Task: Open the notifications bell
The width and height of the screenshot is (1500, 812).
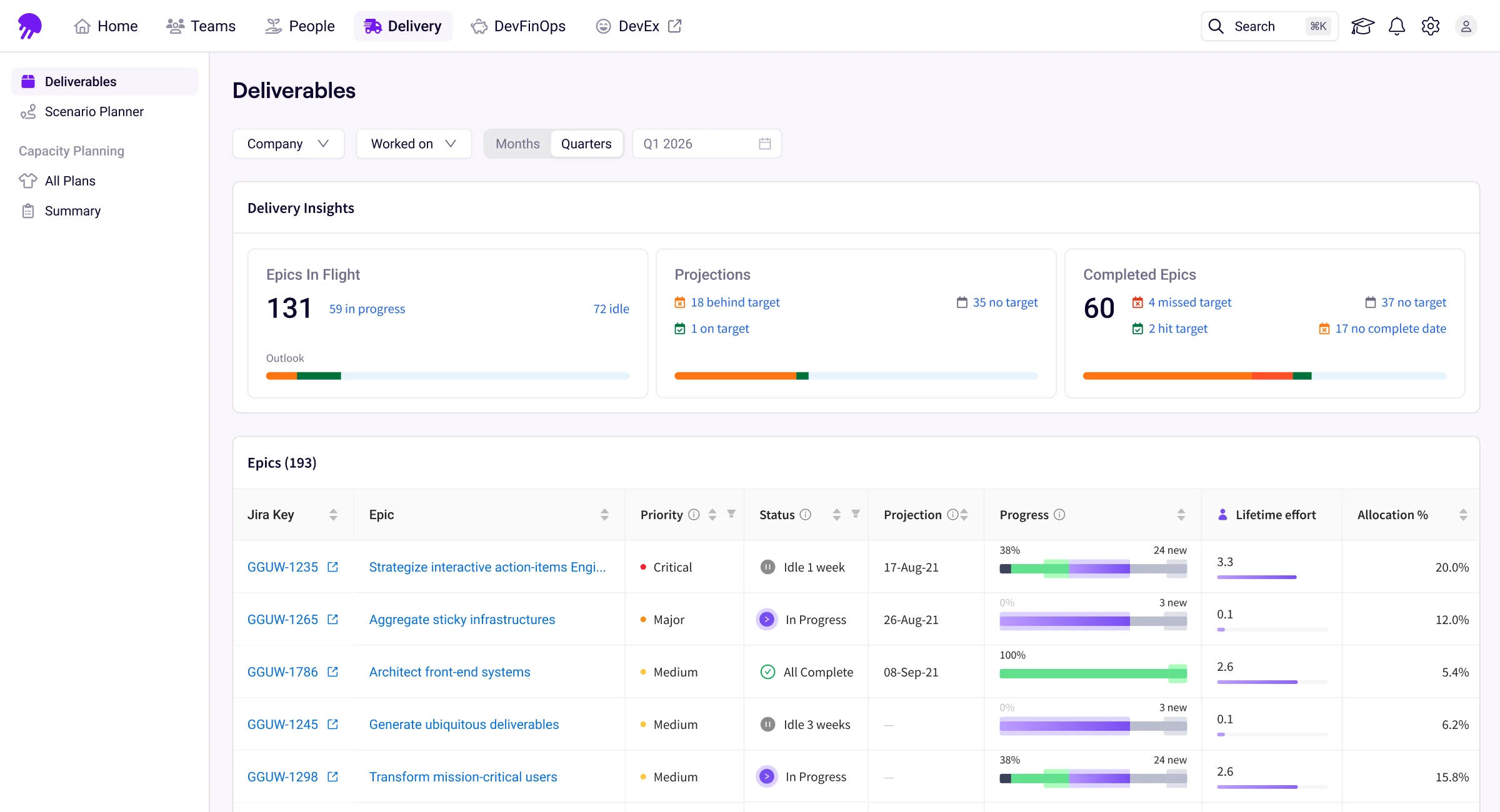Action: pyautogui.click(x=1397, y=26)
